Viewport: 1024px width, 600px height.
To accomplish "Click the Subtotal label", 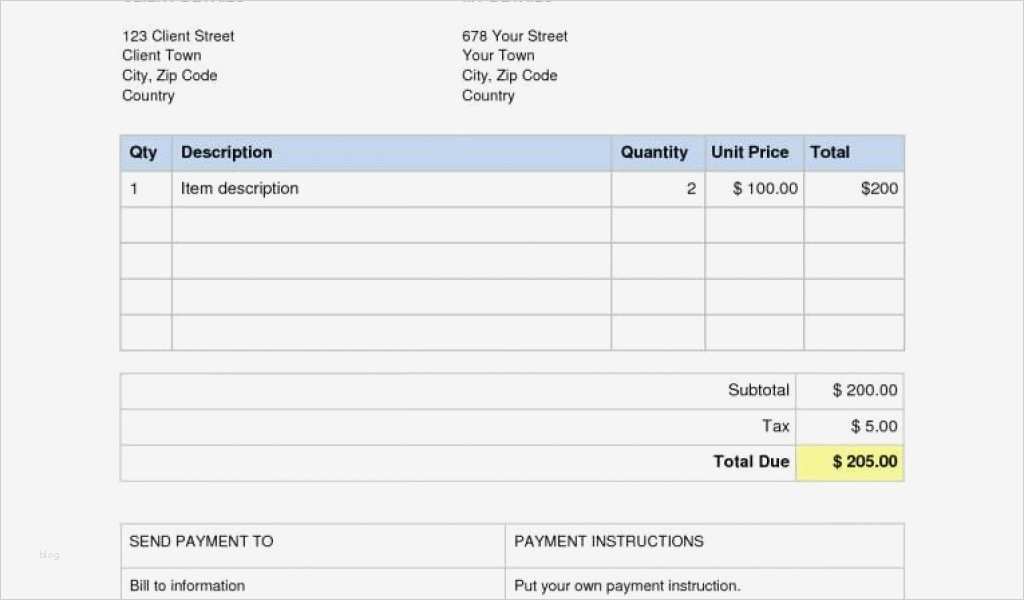I will click(x=759, y=391).
